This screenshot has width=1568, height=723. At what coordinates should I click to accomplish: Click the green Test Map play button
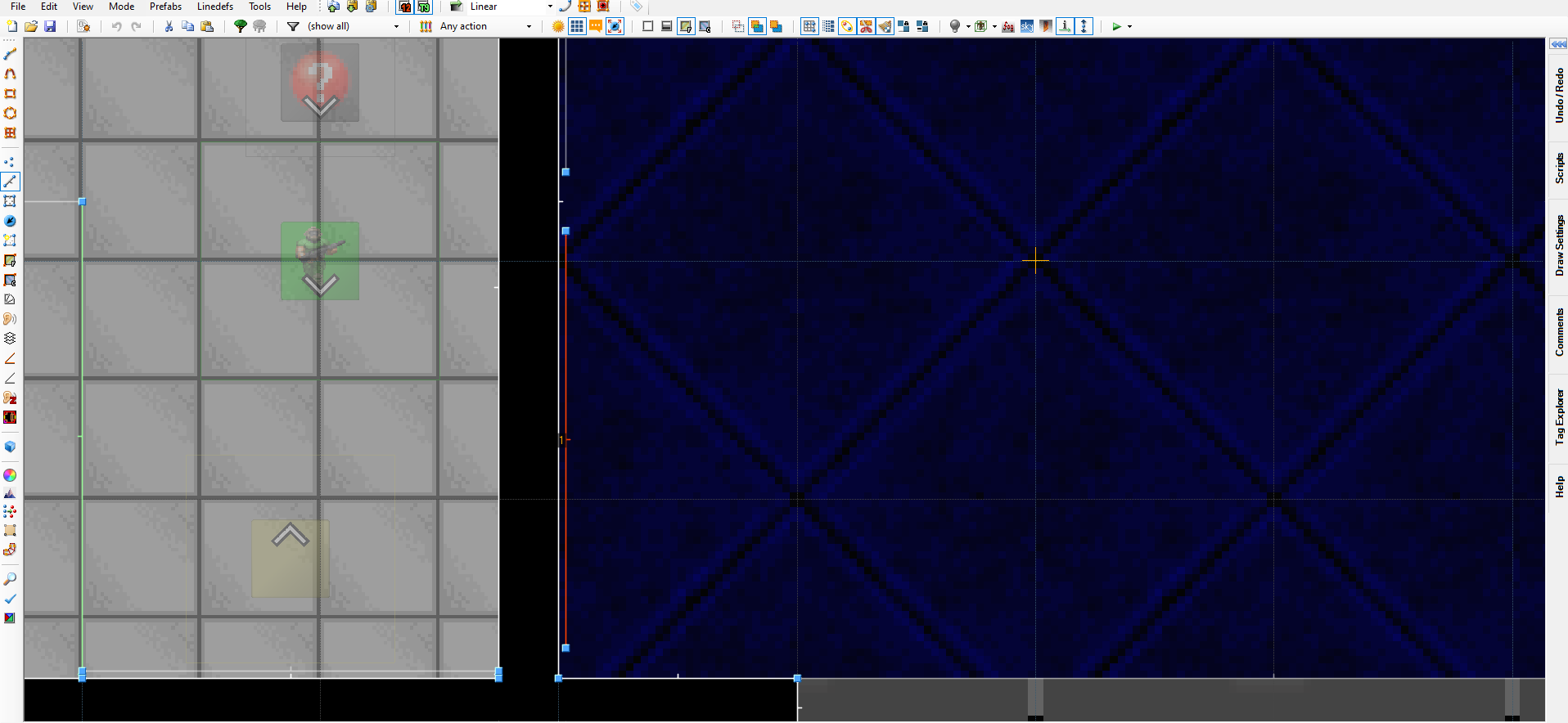click(1116, 26)
